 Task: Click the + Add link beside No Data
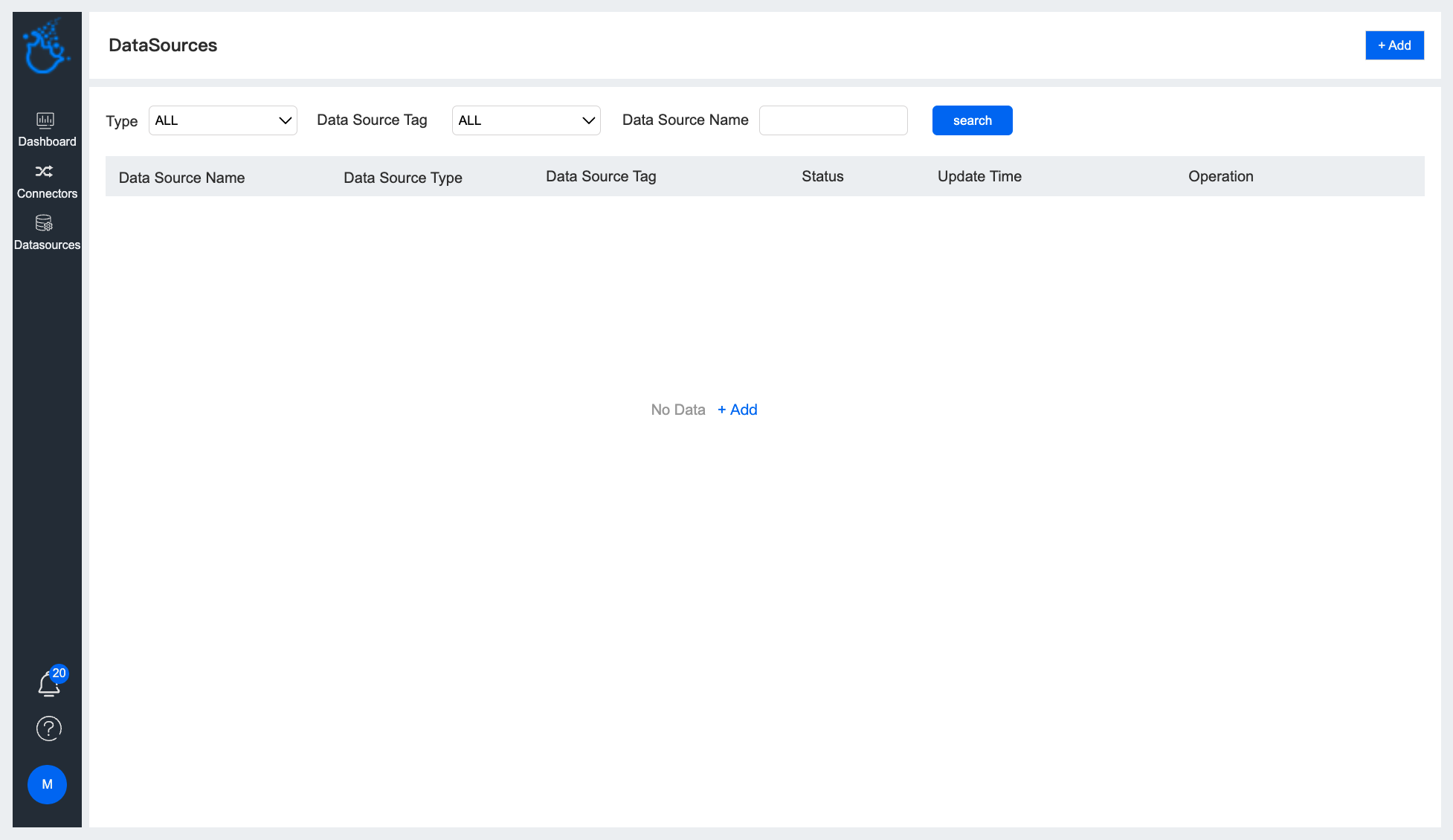coord(737,410)
